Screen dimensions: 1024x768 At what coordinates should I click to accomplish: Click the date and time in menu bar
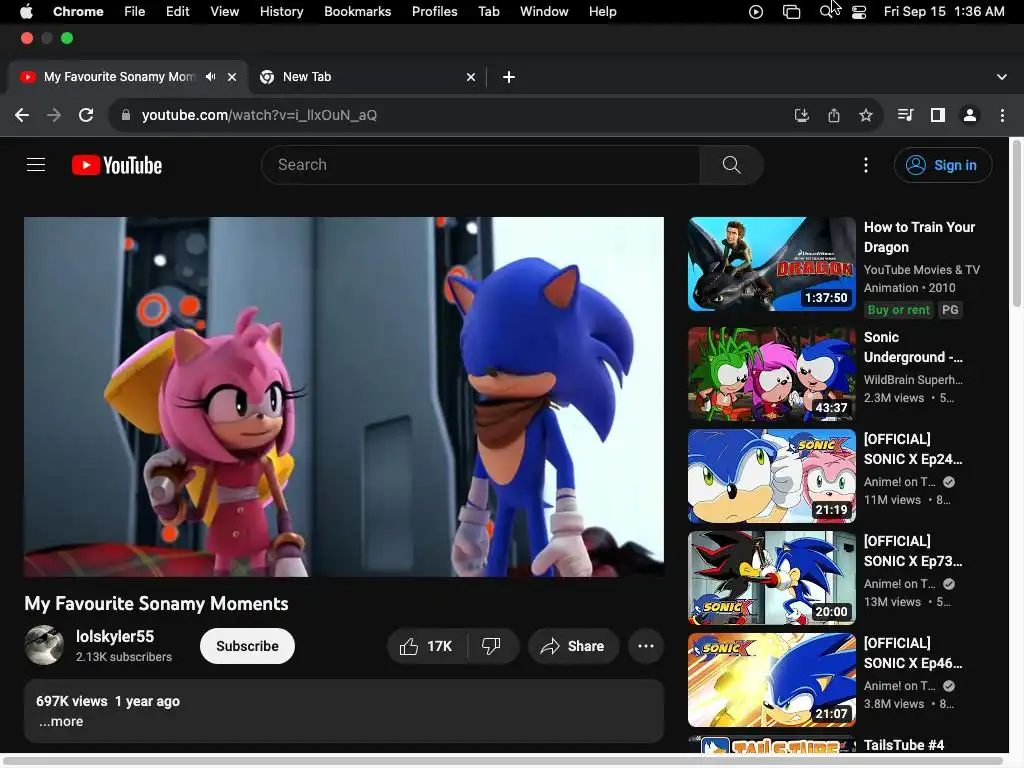[944, 11]
